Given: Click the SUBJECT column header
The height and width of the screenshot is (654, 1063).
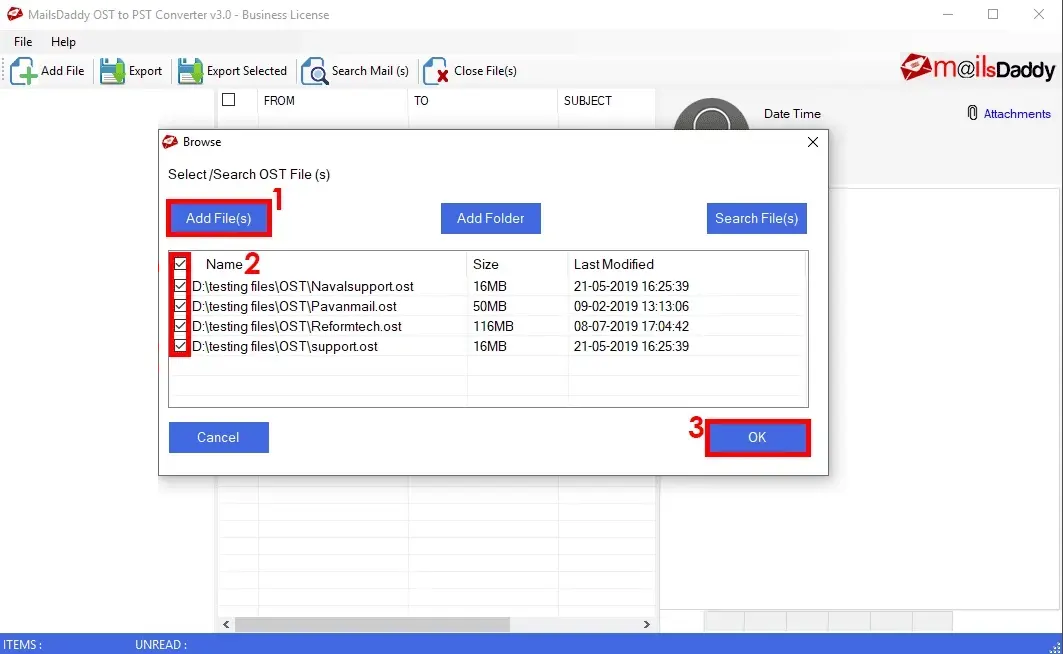Looking at the screenshot, I should tap(588, 100).
